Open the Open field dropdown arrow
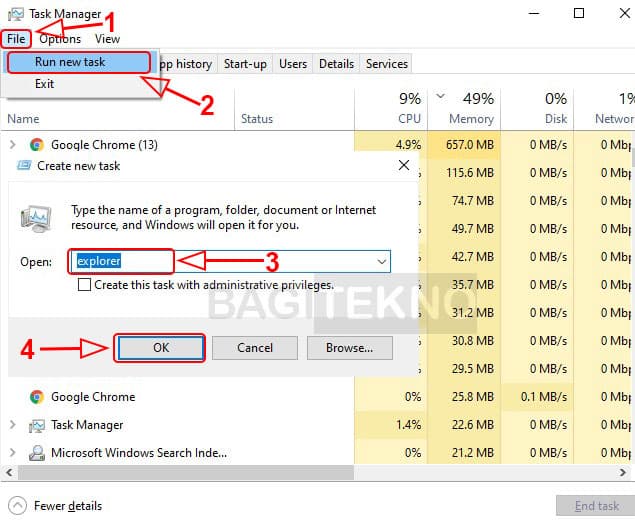The width and height of the screenshot is (635, 530). pos(381,262)
